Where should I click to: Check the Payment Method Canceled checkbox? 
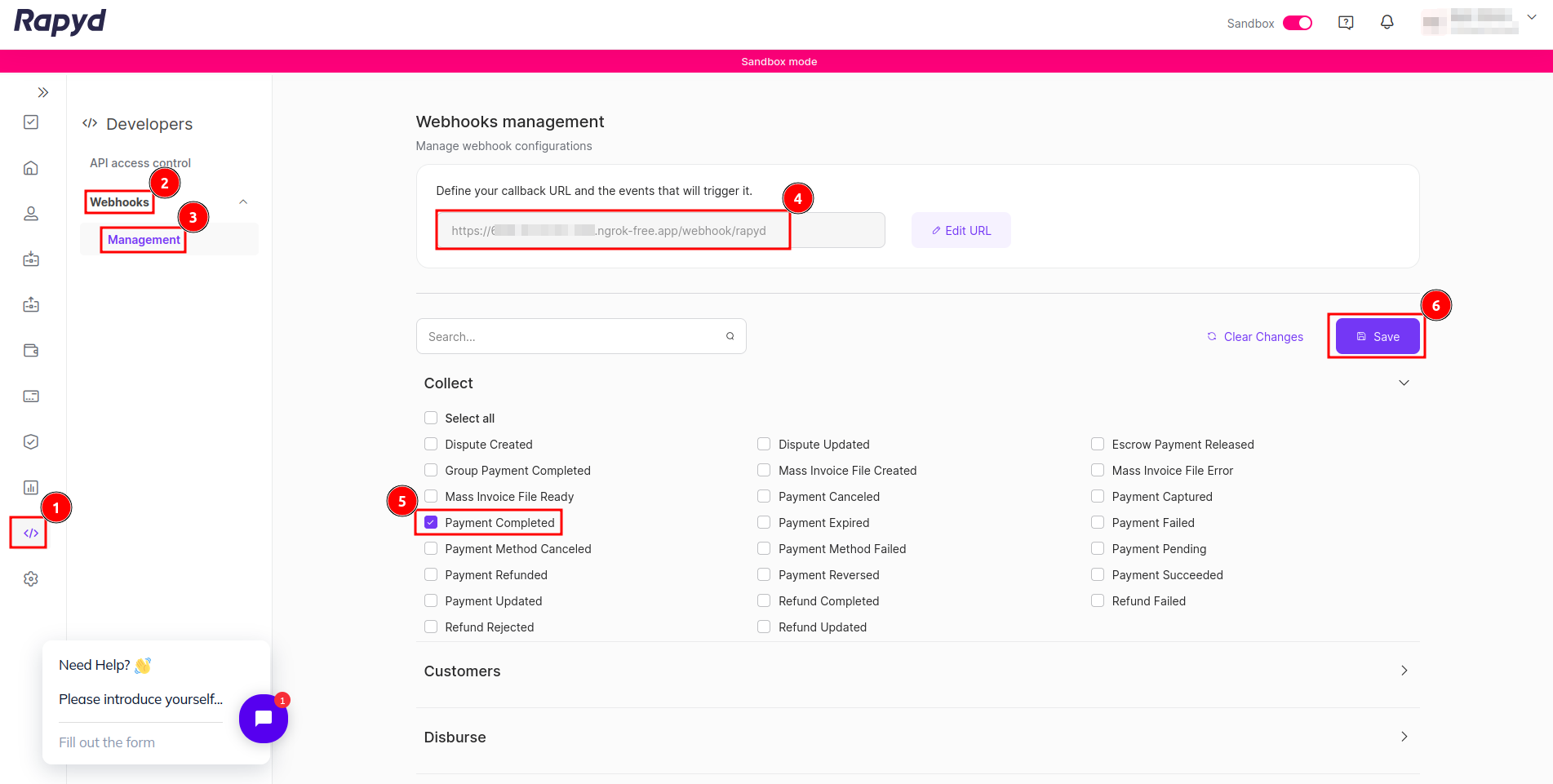point(431,549)
